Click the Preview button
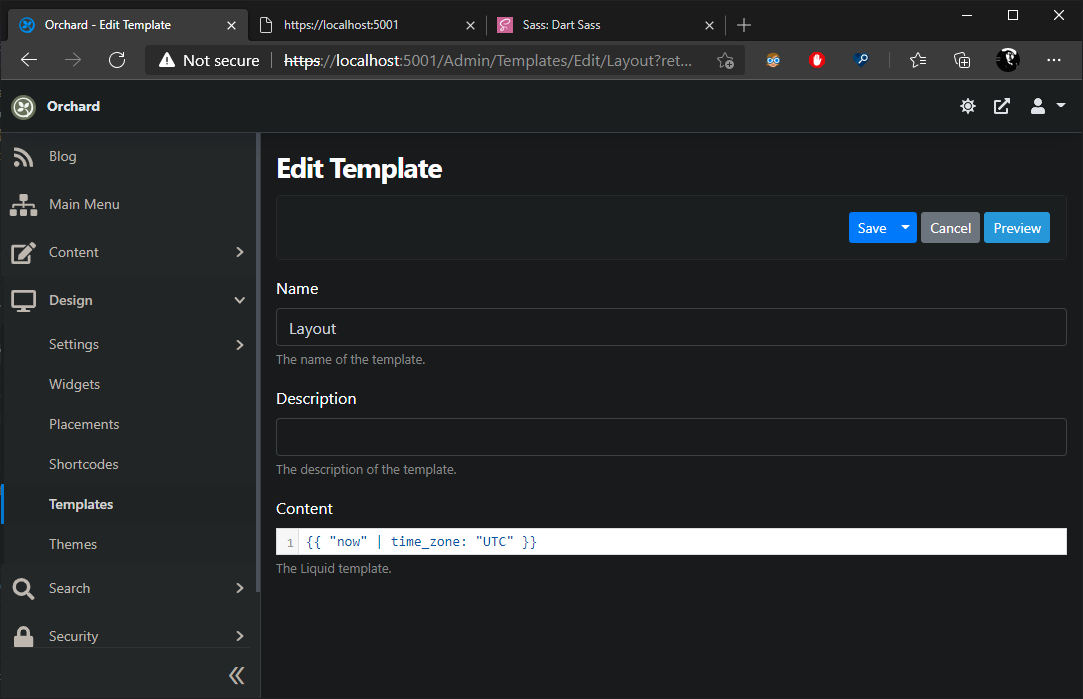The width and height of the screenshot is (1083, 699). tap(1016, 227)
